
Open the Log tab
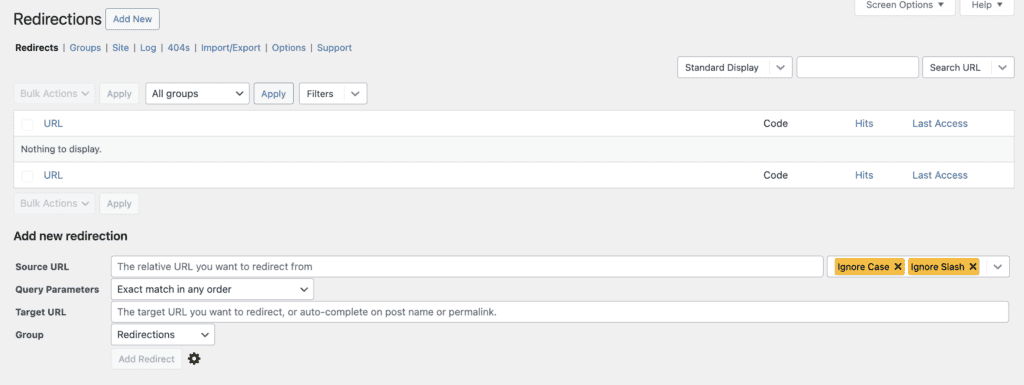[148, 48]
